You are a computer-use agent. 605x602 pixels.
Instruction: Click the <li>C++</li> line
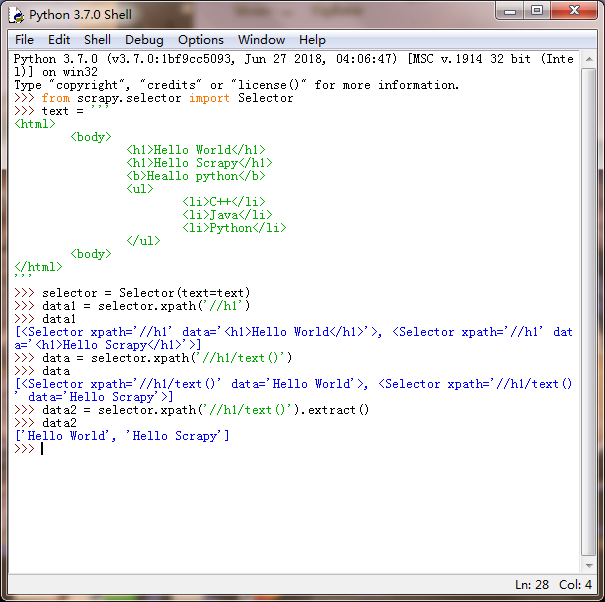(x=224, y=202)
